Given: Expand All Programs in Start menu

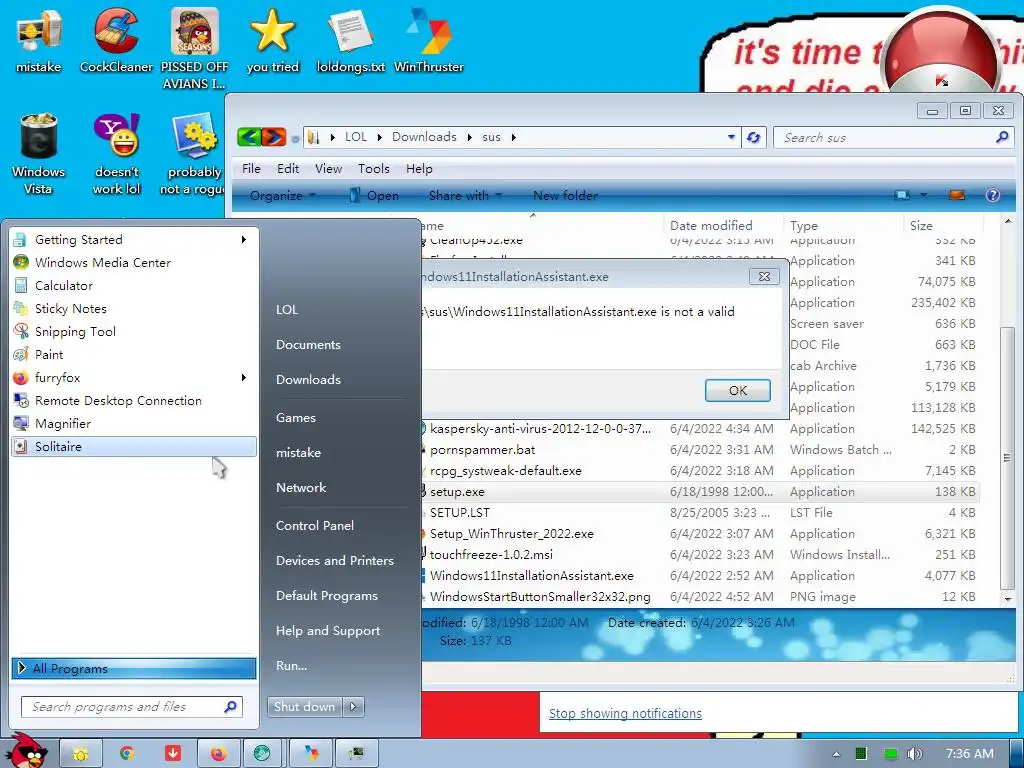Looking at the screenshot, I should pos(134,668).
